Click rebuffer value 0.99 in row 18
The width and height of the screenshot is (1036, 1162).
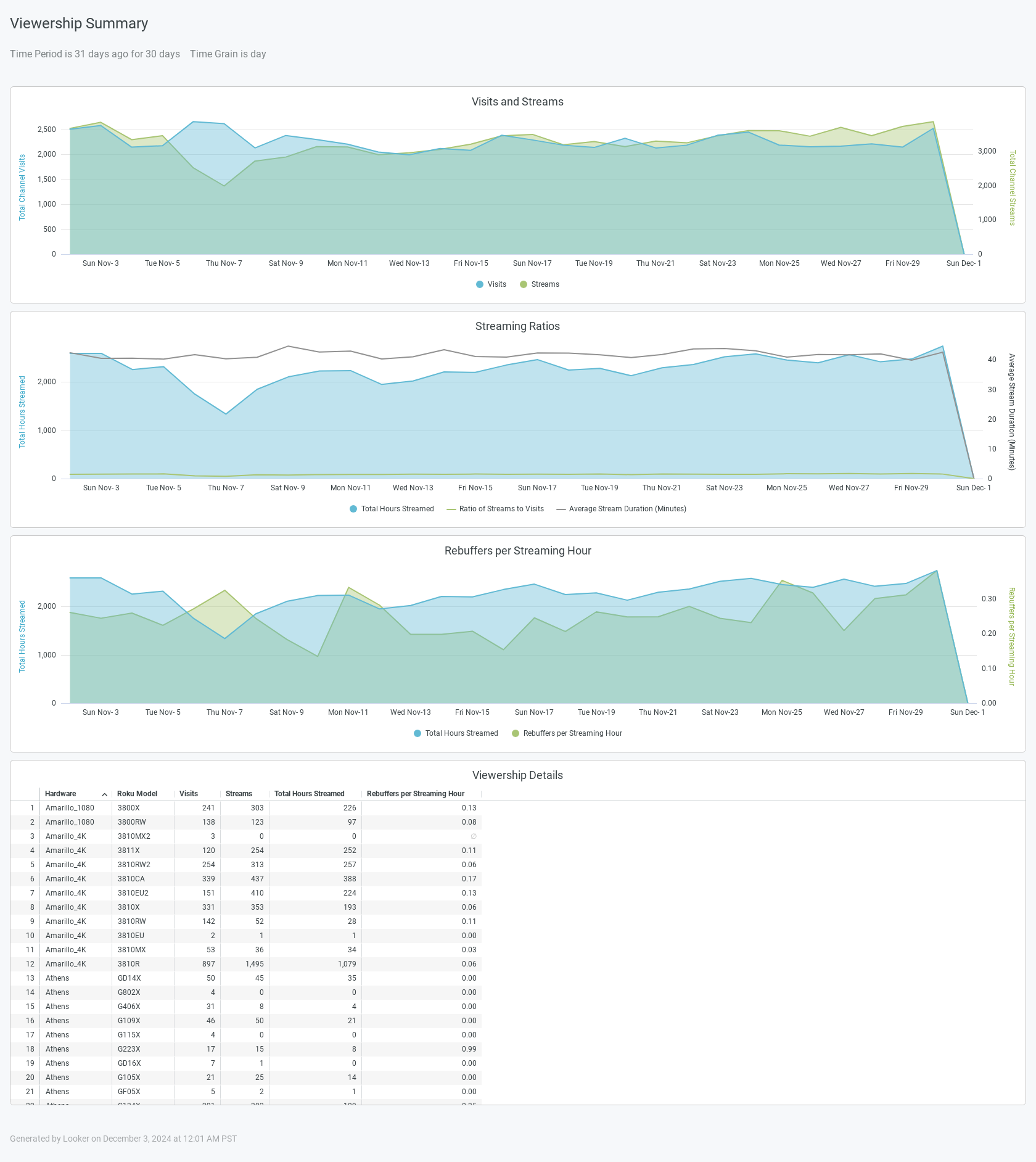tap(469, 1049)
